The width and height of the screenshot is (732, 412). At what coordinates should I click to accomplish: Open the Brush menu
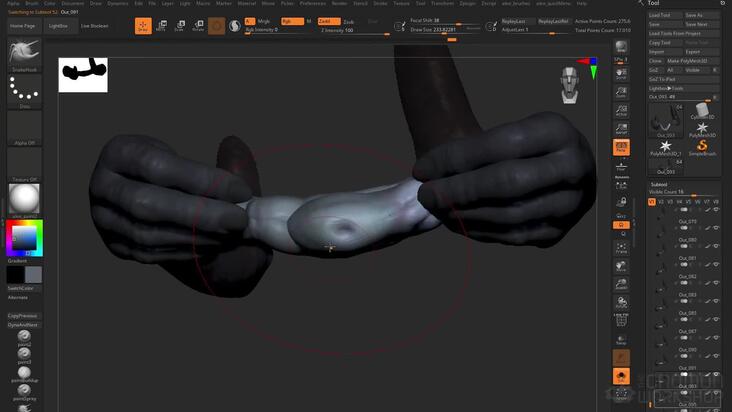click(x=32, y=3)
